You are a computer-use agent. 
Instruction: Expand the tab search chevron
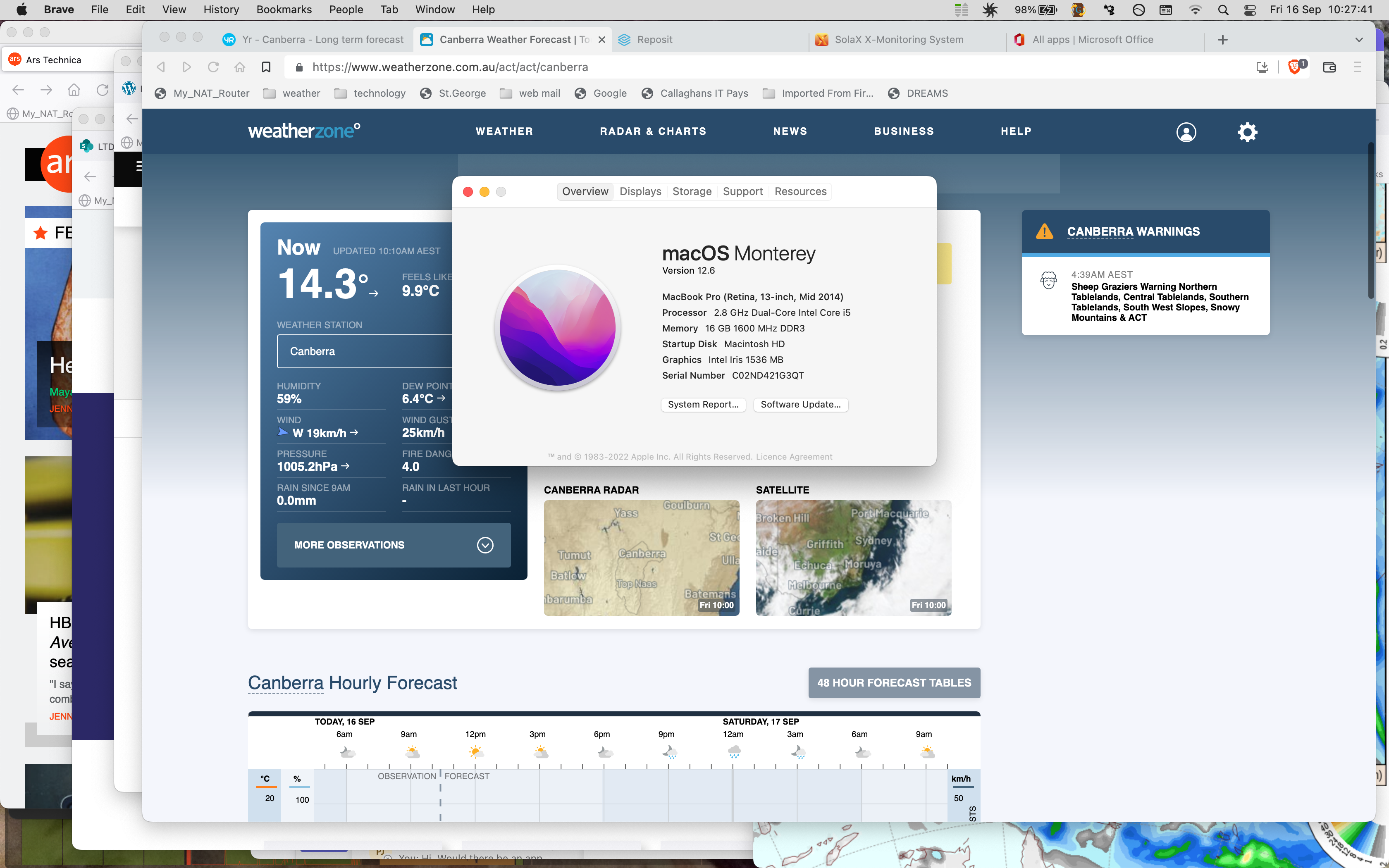point(1358,40)
